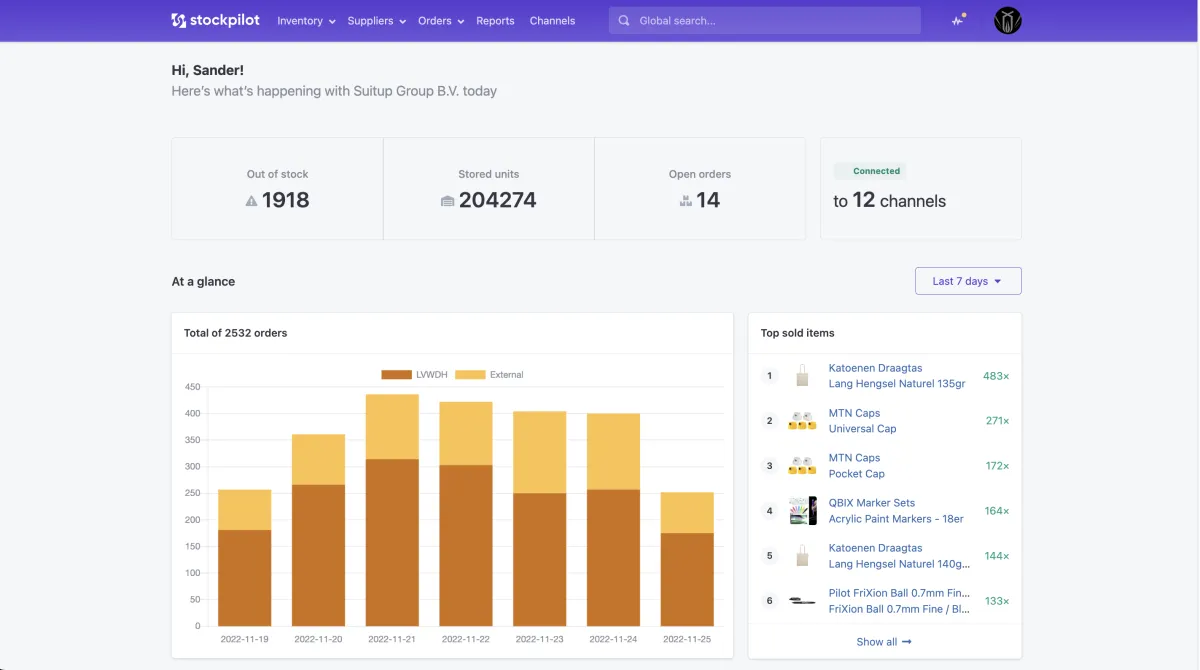Expand the Suppliers dropdown menu

[x=376, y=21]
